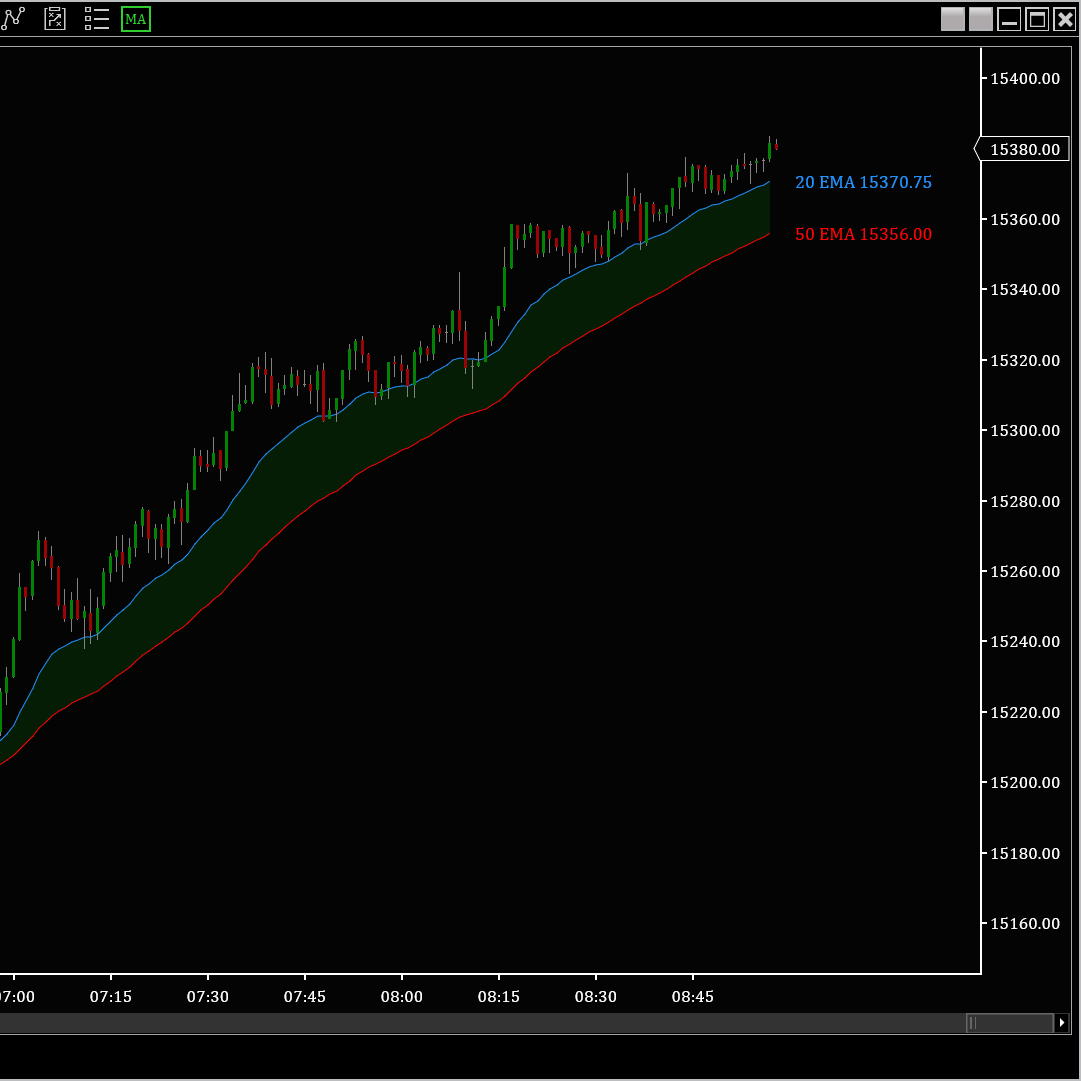Screen dimensions: 1081x1081
Task: Click the first gray toolbar square button
Action: click(x=953, y=19)
